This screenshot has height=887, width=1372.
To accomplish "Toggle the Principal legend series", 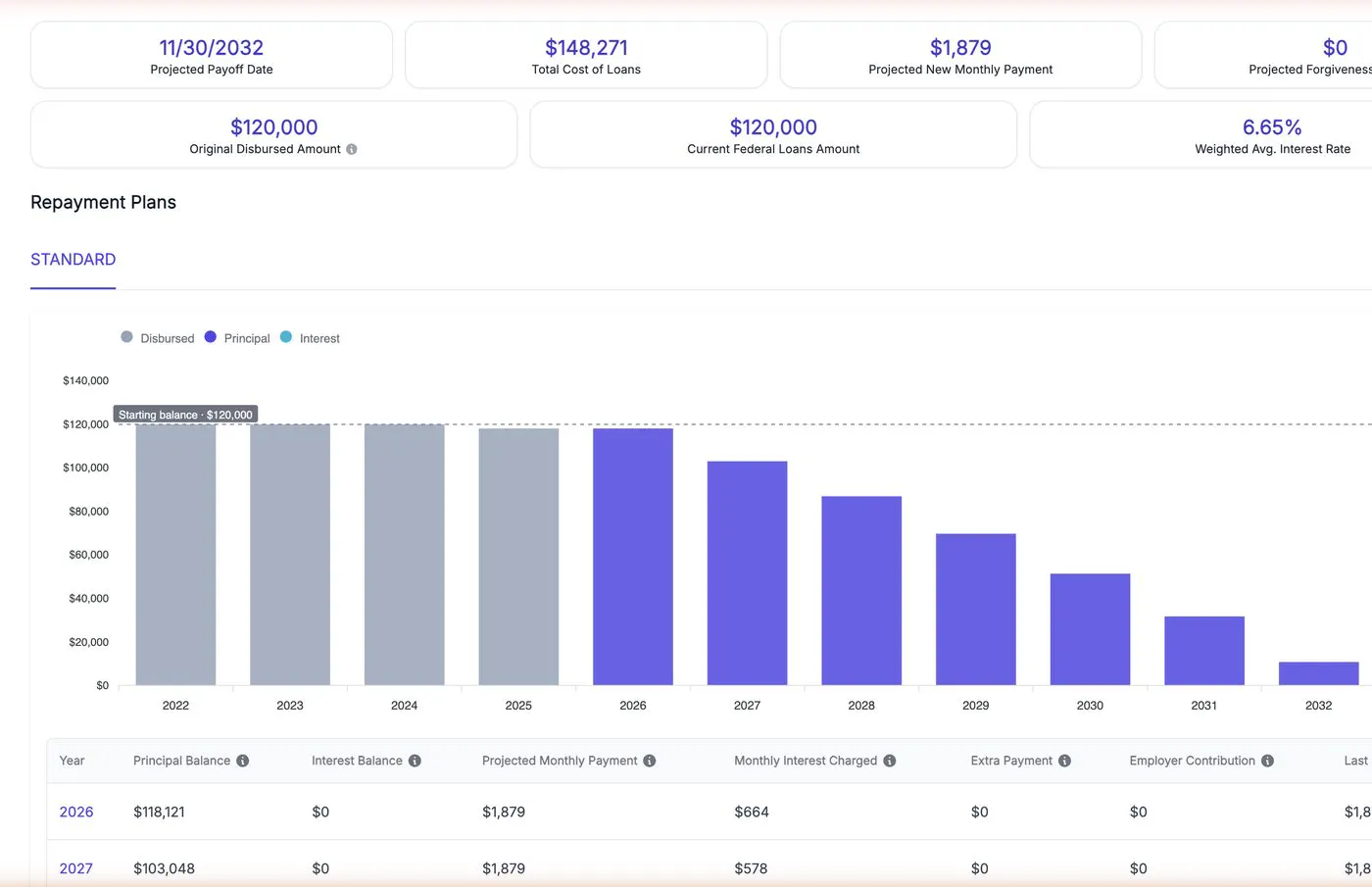I will tap(237, 338).
